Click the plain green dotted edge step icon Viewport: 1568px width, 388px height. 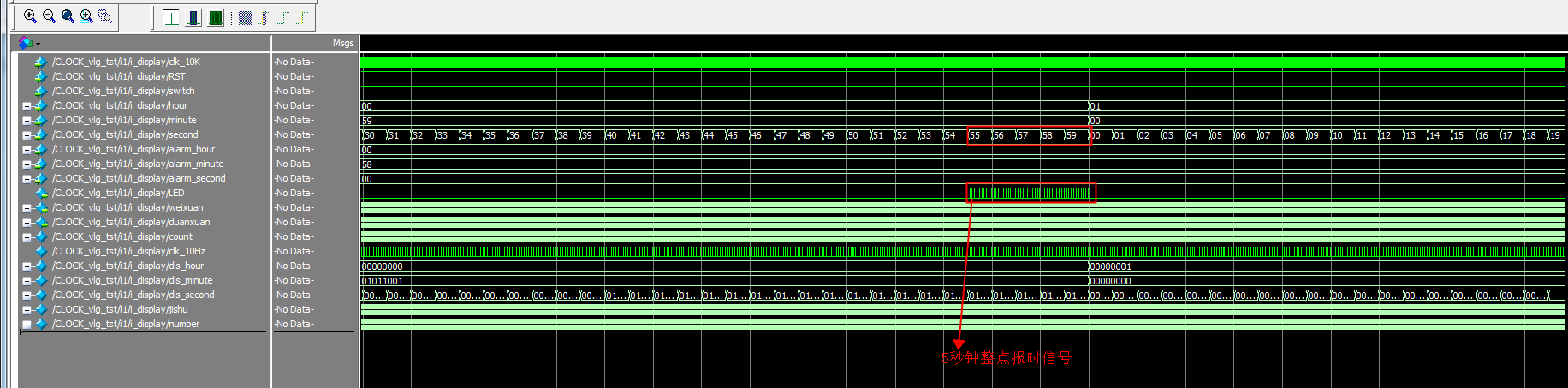(283, 17)
